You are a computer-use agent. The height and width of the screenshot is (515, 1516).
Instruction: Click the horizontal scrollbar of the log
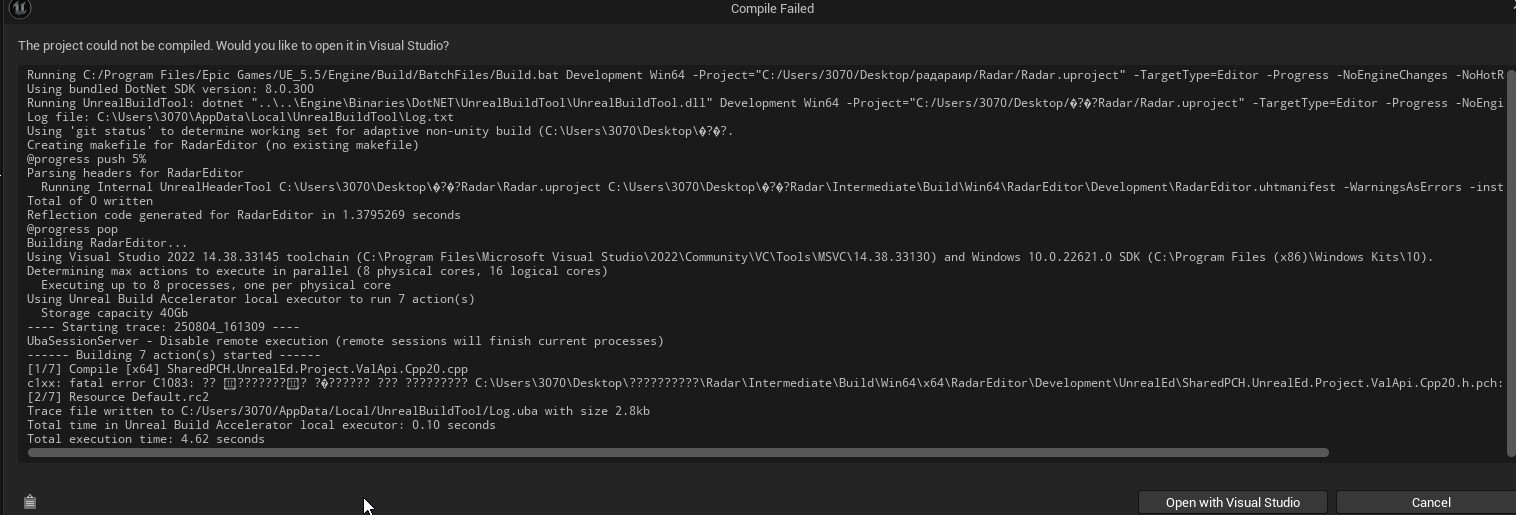[x=678, y=452]
